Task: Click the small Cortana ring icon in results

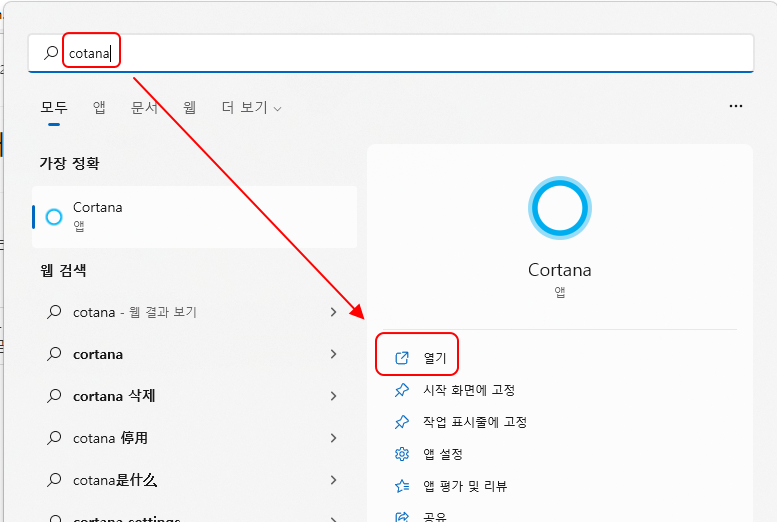Action: pyautogui.click(x=54, y=217)
